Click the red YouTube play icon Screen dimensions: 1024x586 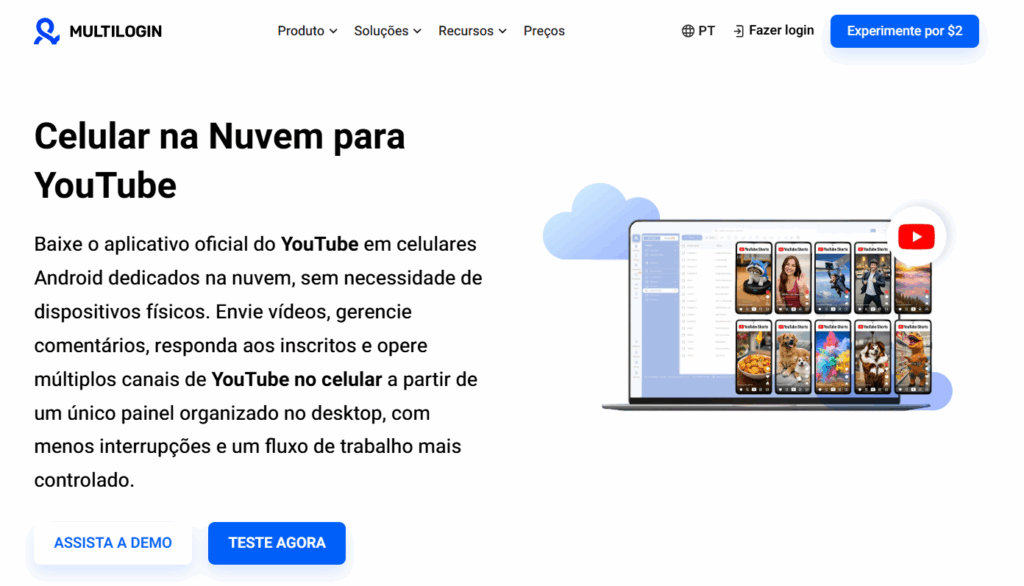(916, 236)
